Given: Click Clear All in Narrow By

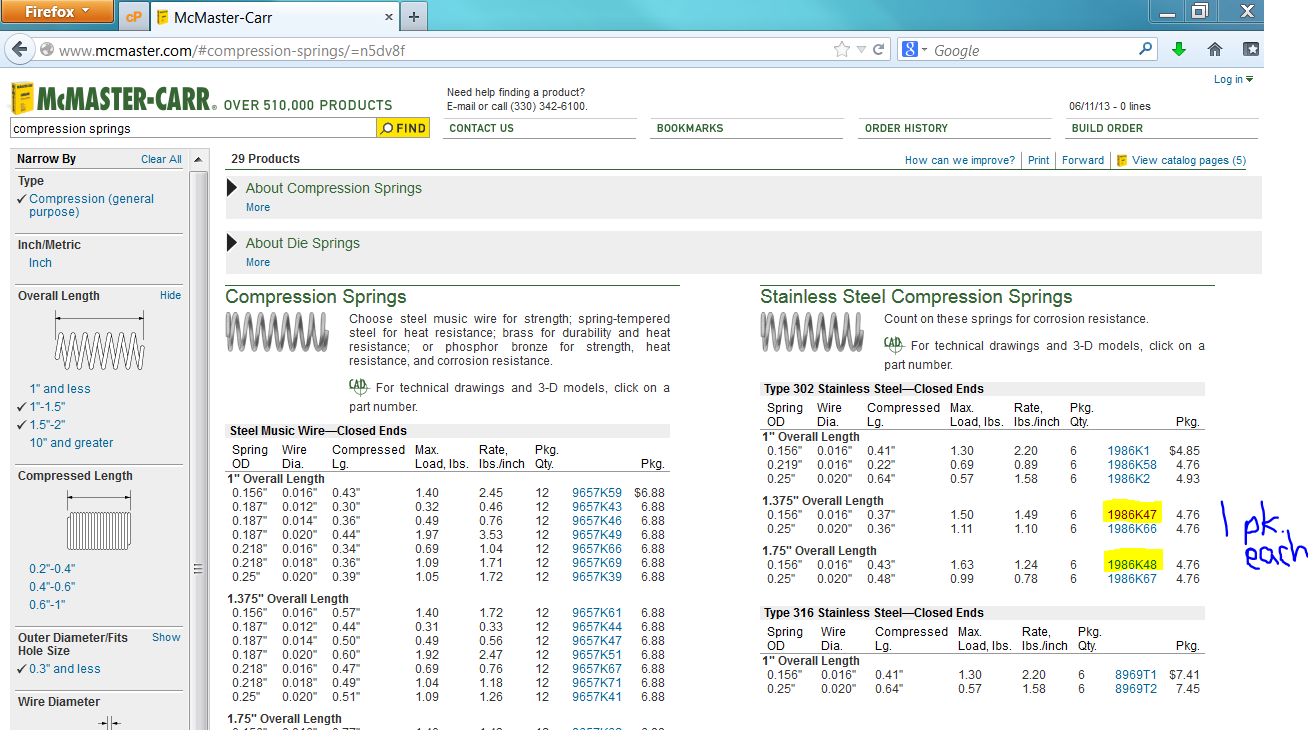Looking at the screenshot, I should (x=161, y=159).
